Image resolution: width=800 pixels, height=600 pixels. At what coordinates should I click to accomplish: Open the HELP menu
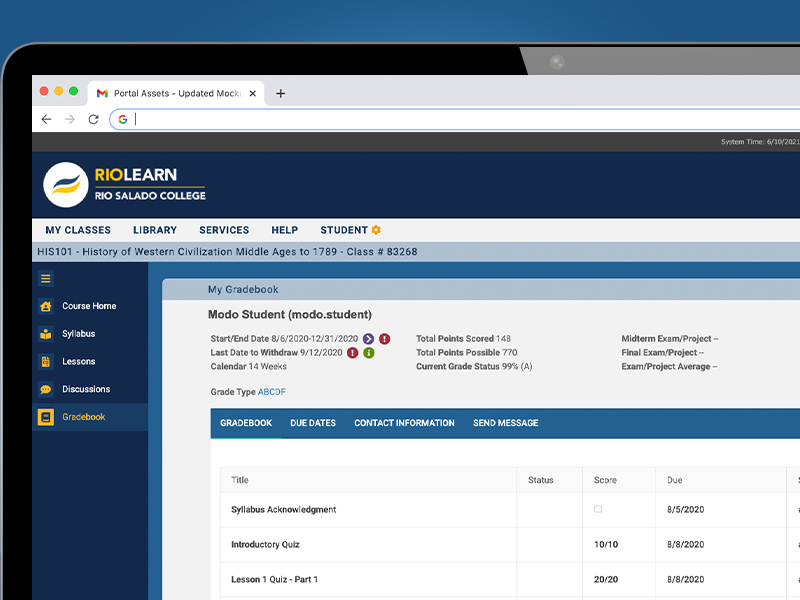click(285, 230)
